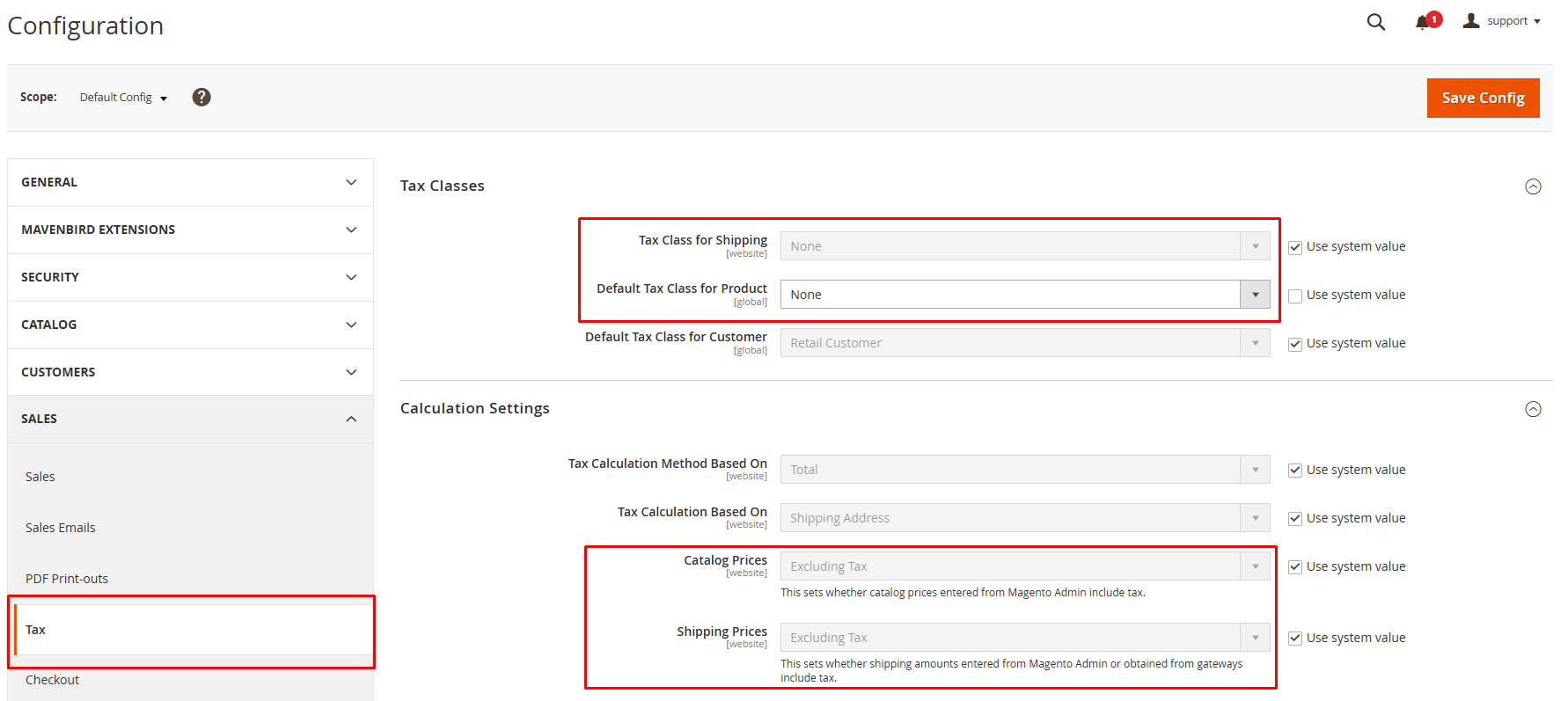Click the Save Config button
The height and width of the screenshot is (701, 1568).
pos(1483,98)
